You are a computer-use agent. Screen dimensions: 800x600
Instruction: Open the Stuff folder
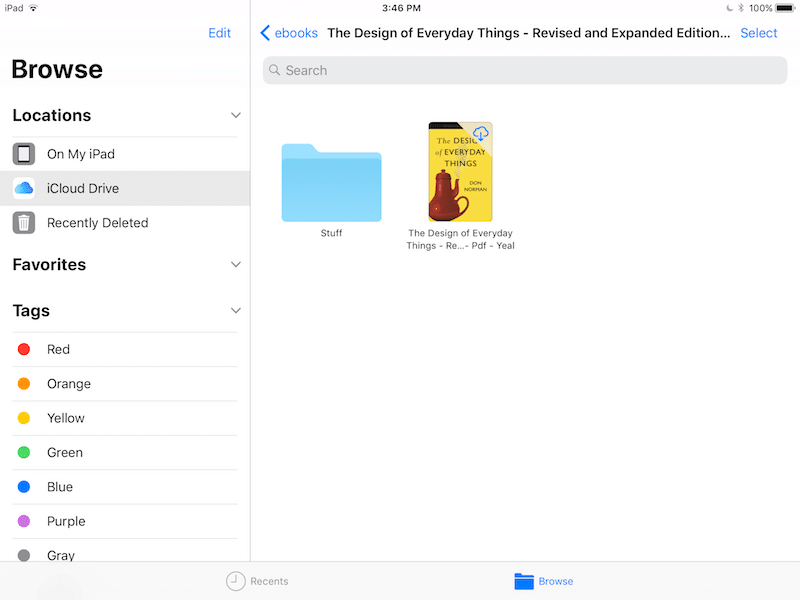coord(331,183)
